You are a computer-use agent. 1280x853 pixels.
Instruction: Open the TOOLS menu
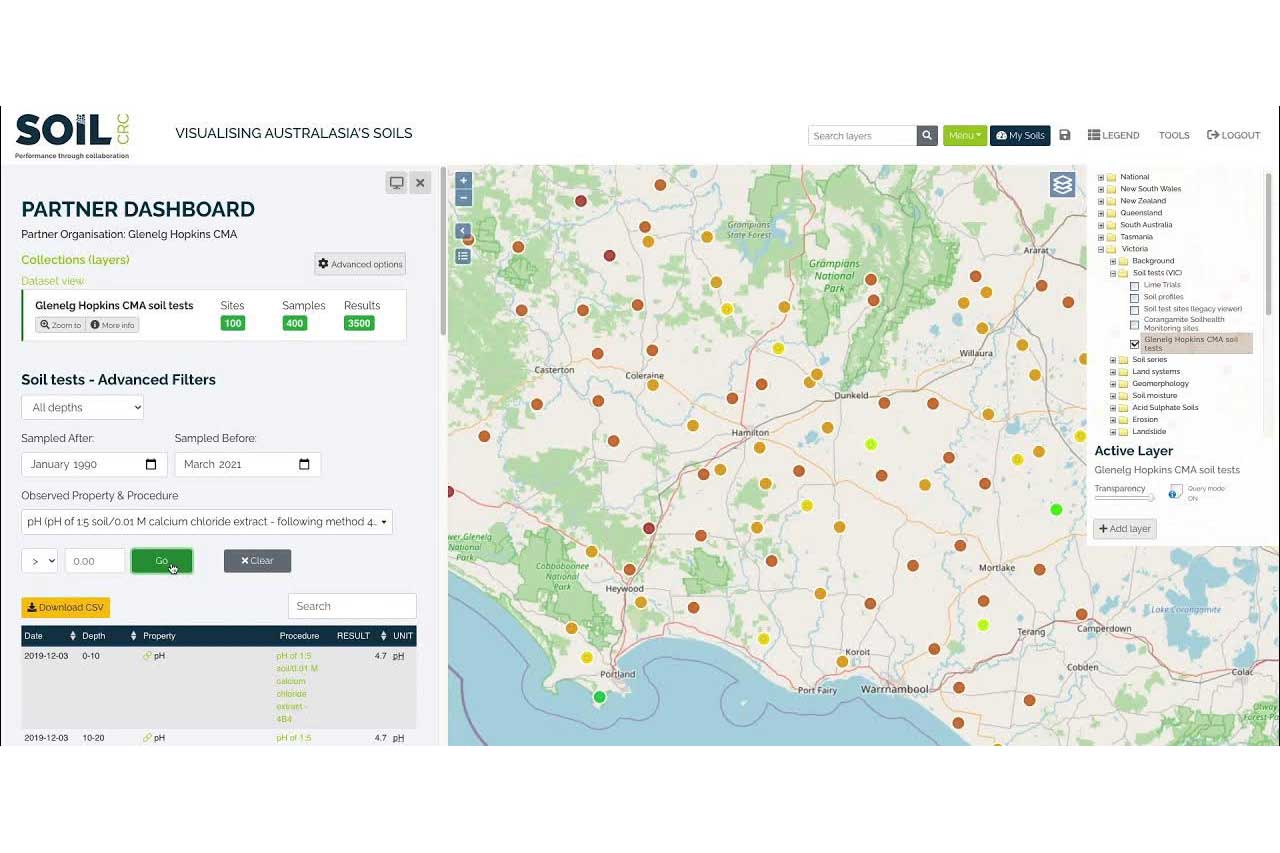point(1174,135)
